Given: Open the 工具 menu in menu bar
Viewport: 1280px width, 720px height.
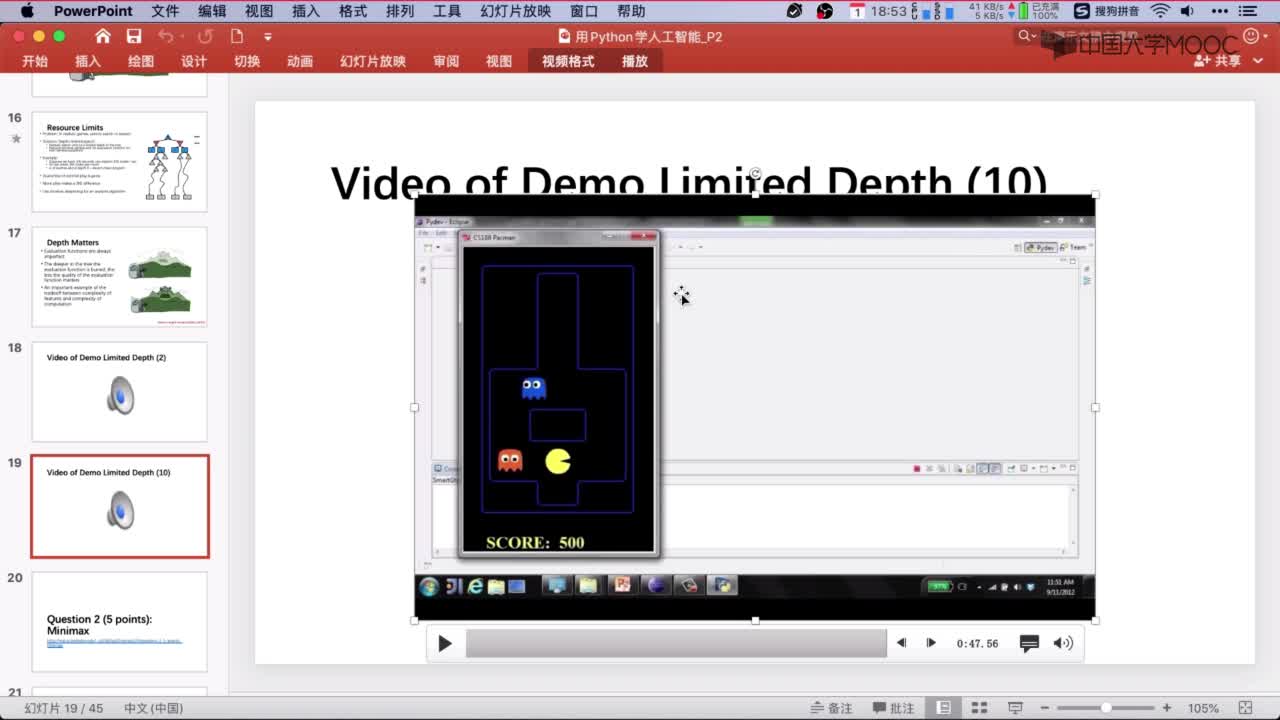Looking at the screenshot, I should tap(447, 11).
